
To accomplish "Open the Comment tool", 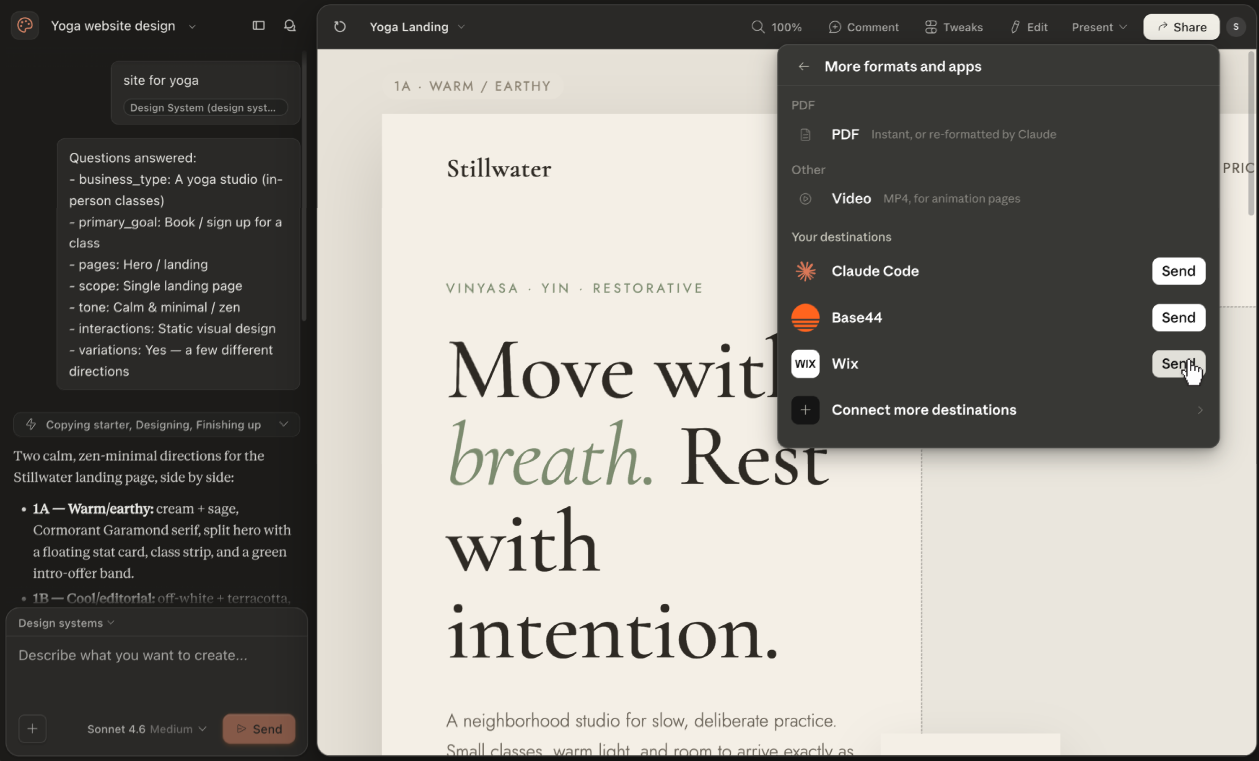I will (x=864, y=27).
